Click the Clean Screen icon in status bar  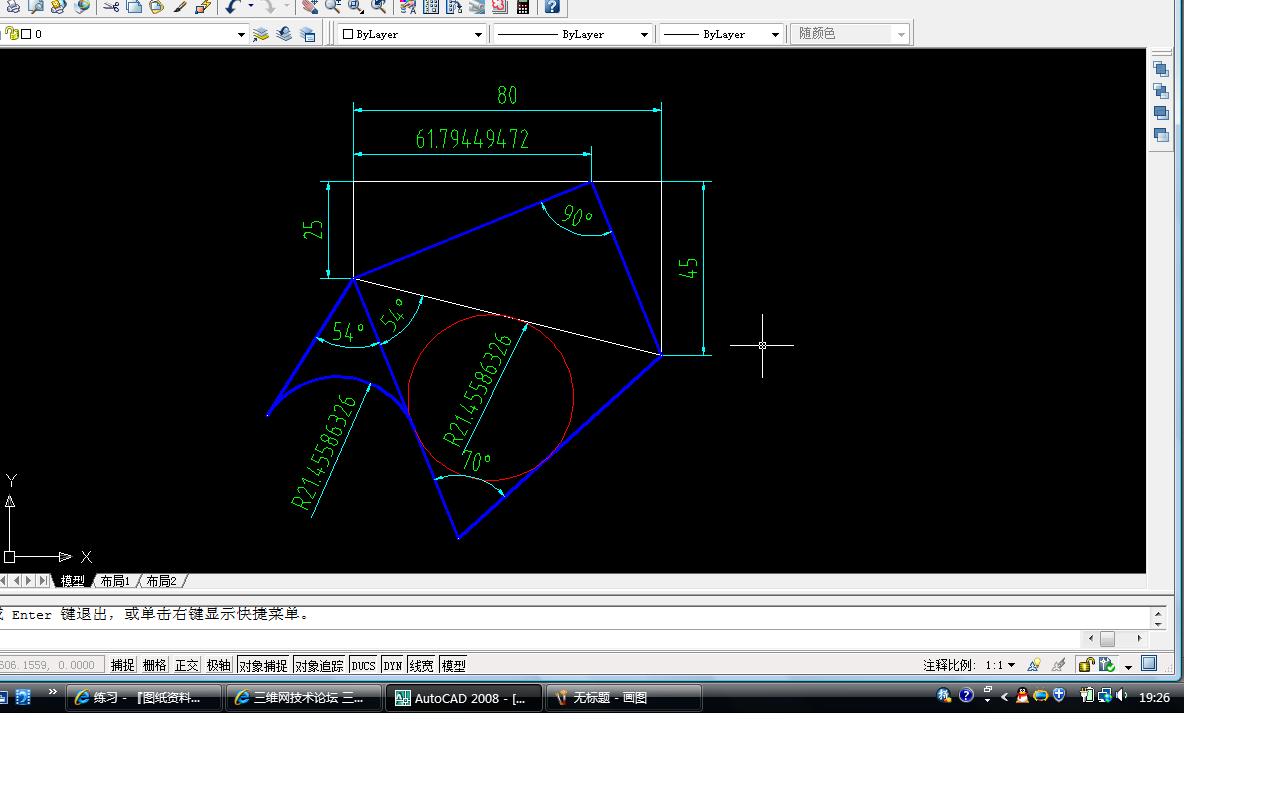pyautogui.click(x=1149, y=663)
